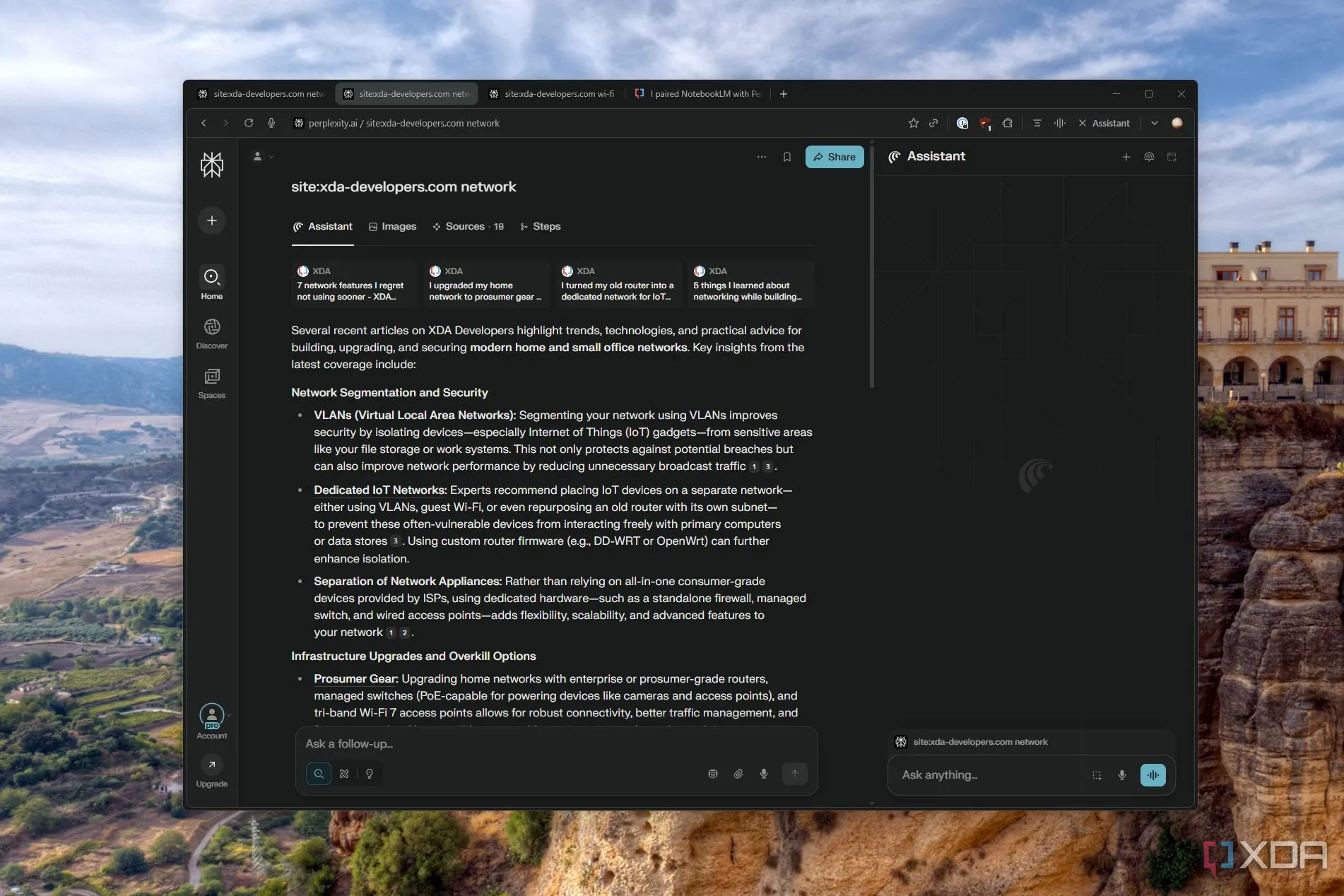The image size is (1344, 896).
Task: Reload the page with the refresh icon
Action: pos(249,123)
